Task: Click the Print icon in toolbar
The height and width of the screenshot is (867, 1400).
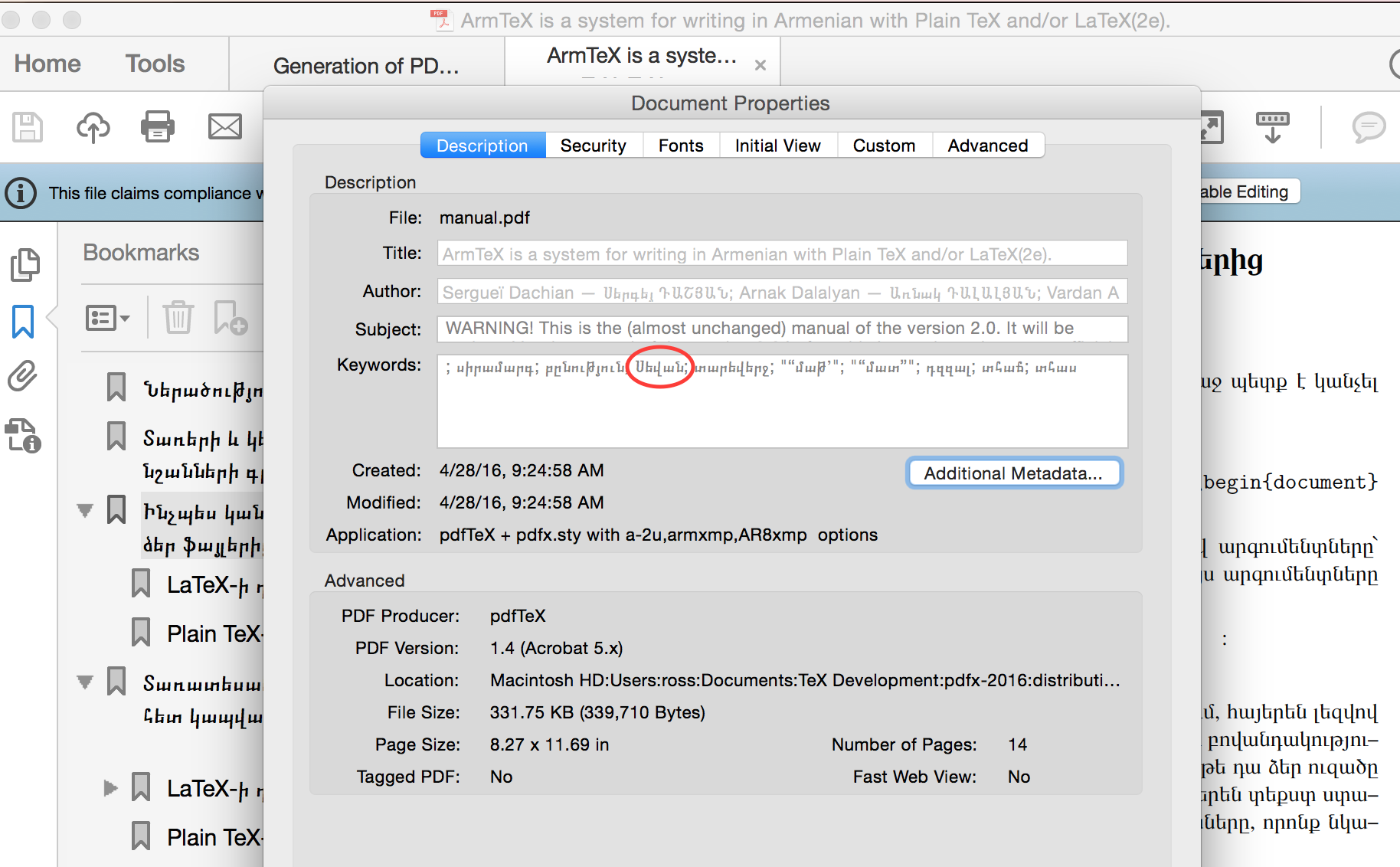Action: [158, 127]
